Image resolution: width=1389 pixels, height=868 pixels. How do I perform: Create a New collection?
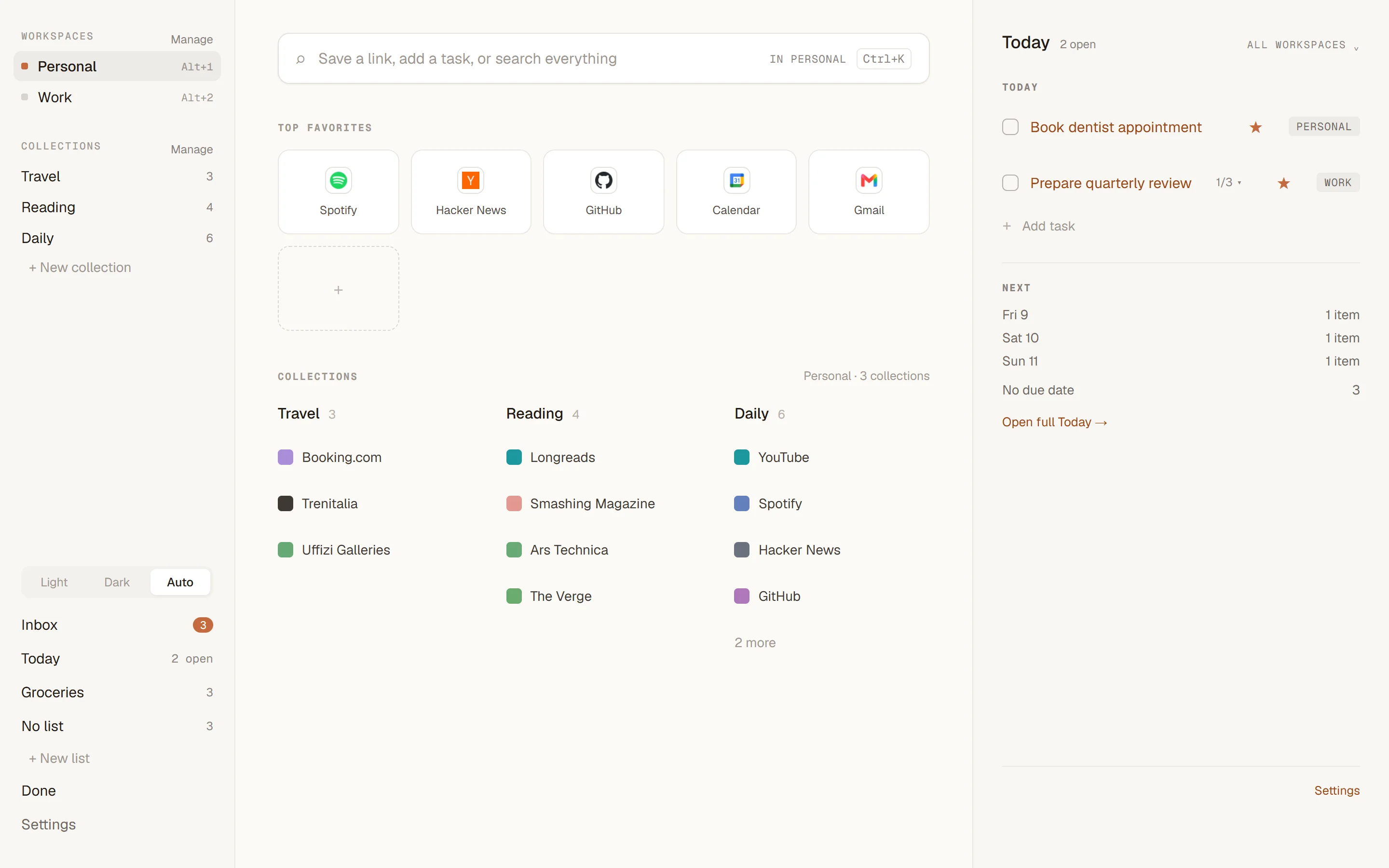click(80, 268)
